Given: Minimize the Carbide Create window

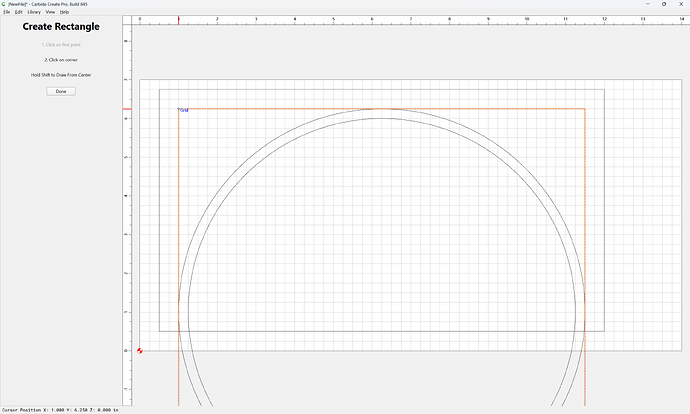Looking at the screenshot, I should (x=648, y=4).
